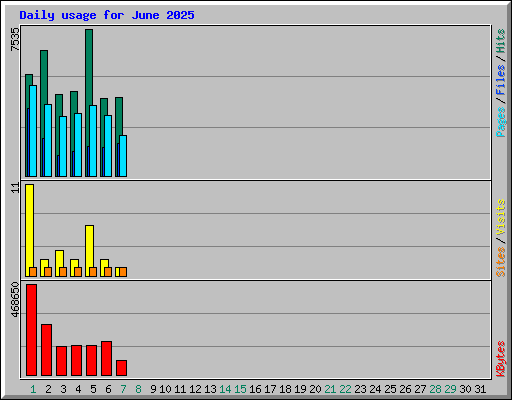Click day label 28 on the x-axis
Viewport: 512px width, 400px height.
435,389
